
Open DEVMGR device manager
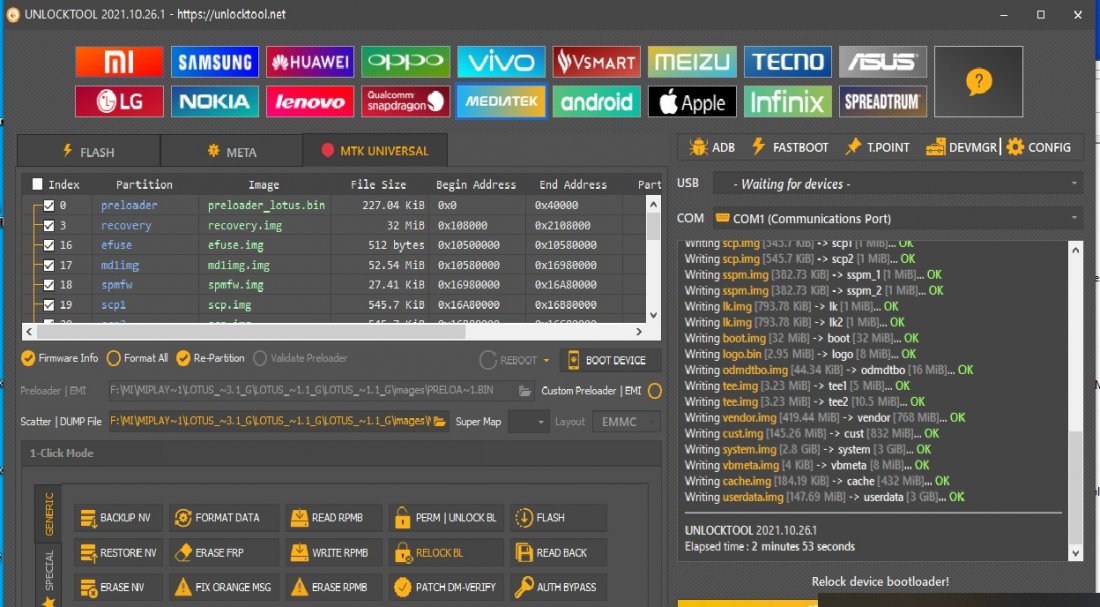[x=961, y=147]
